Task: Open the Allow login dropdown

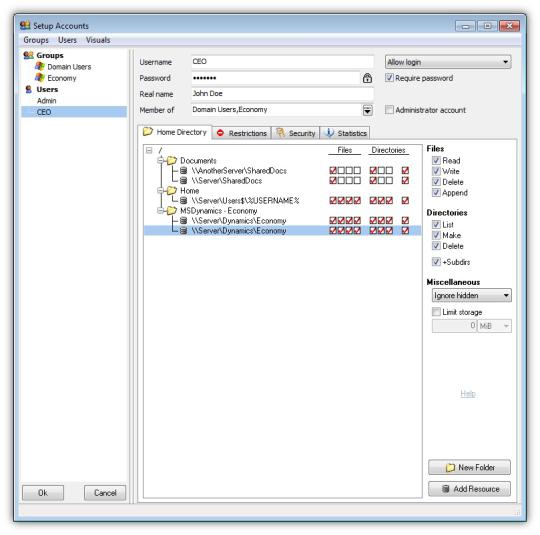Action: 448,62
